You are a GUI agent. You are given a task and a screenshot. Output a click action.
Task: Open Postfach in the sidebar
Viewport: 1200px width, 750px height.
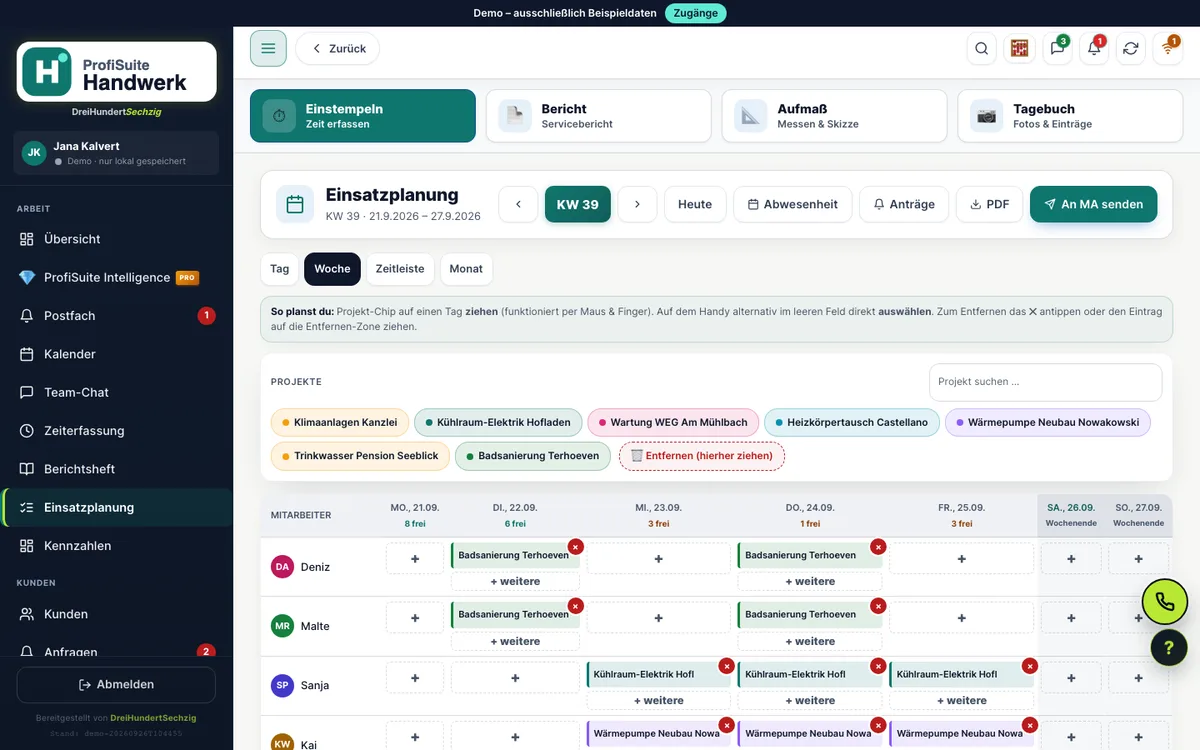coord(116,316)
